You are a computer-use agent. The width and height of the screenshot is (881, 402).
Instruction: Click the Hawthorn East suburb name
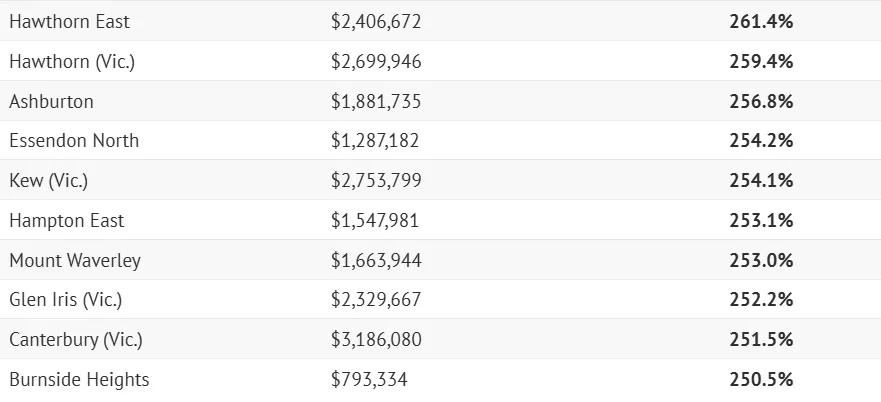[x=69, y=21]
